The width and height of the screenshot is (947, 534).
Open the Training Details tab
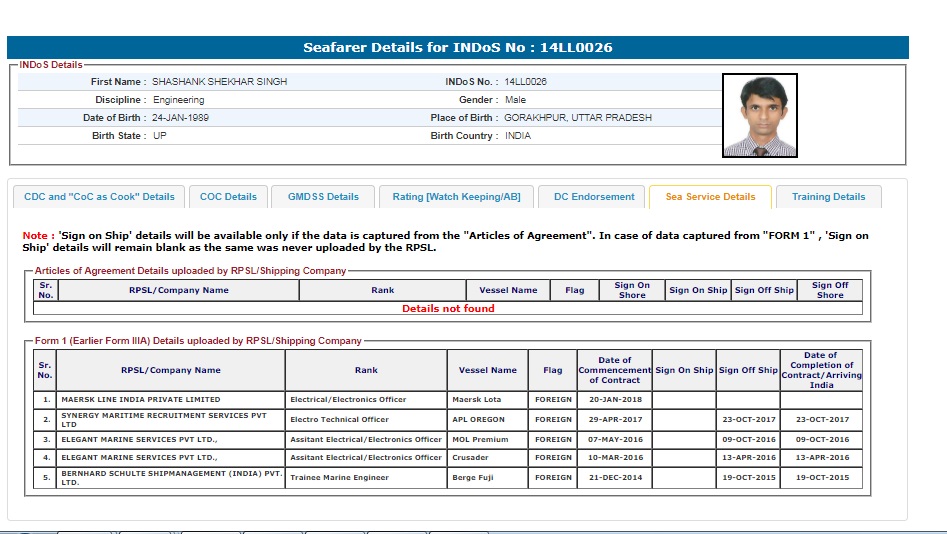click(x=828, y=197)
